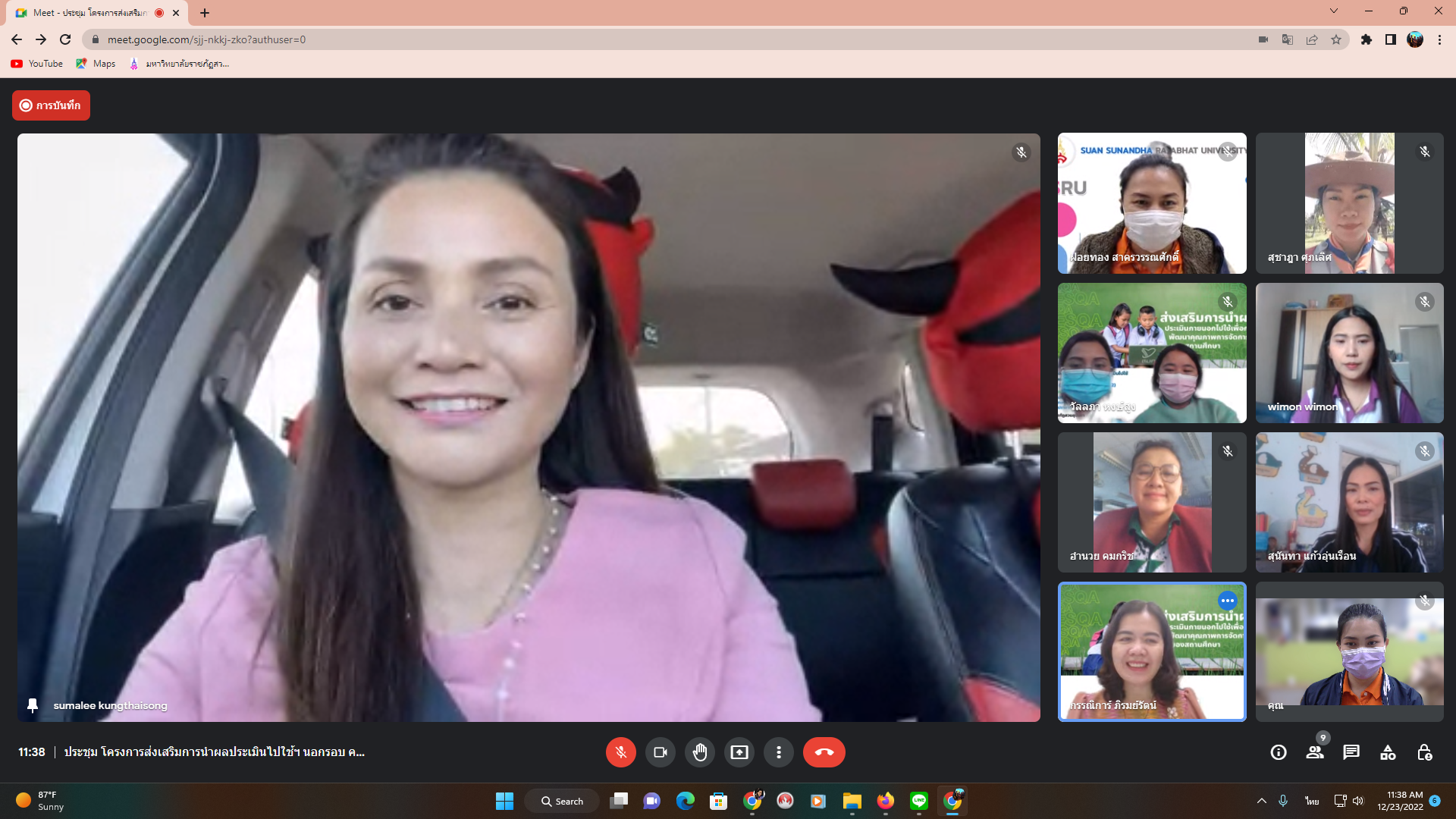This screenshot has width=1456, height=819.
Task: Unpin sumalee kungthaisong's pin icon
Action: tap(33, 705)
